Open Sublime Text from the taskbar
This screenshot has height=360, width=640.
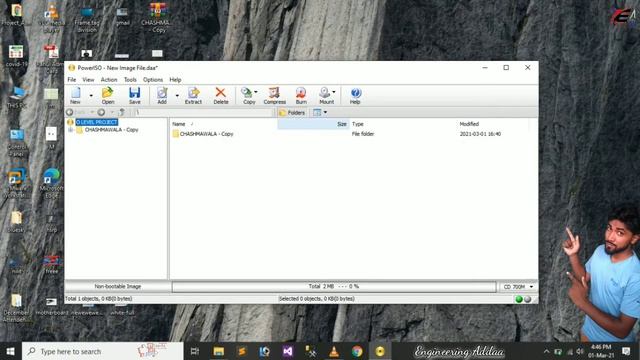tap(242, 351)
